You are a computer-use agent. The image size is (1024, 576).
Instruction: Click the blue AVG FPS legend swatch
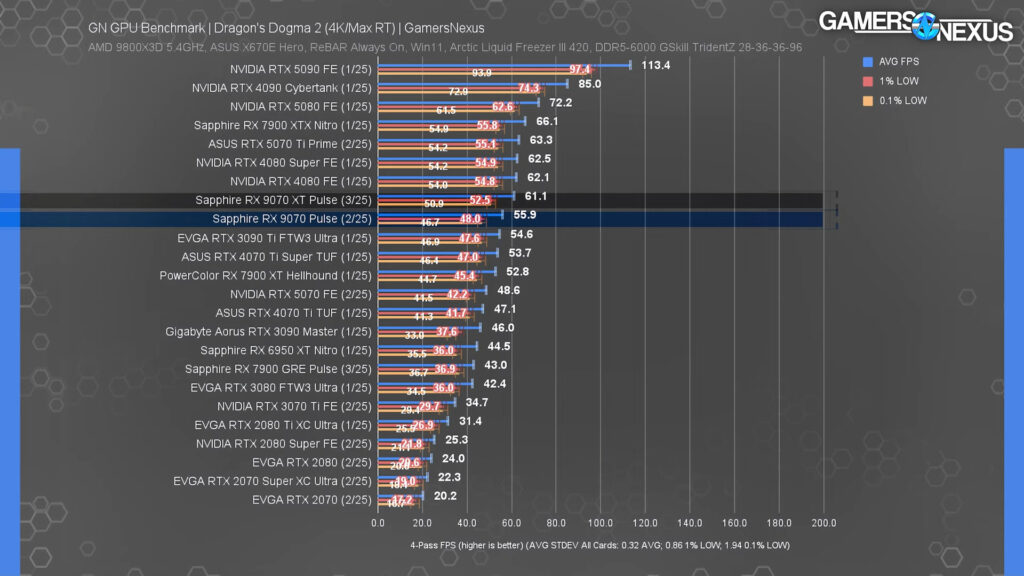pyautogui.click(x=867, y=62)
